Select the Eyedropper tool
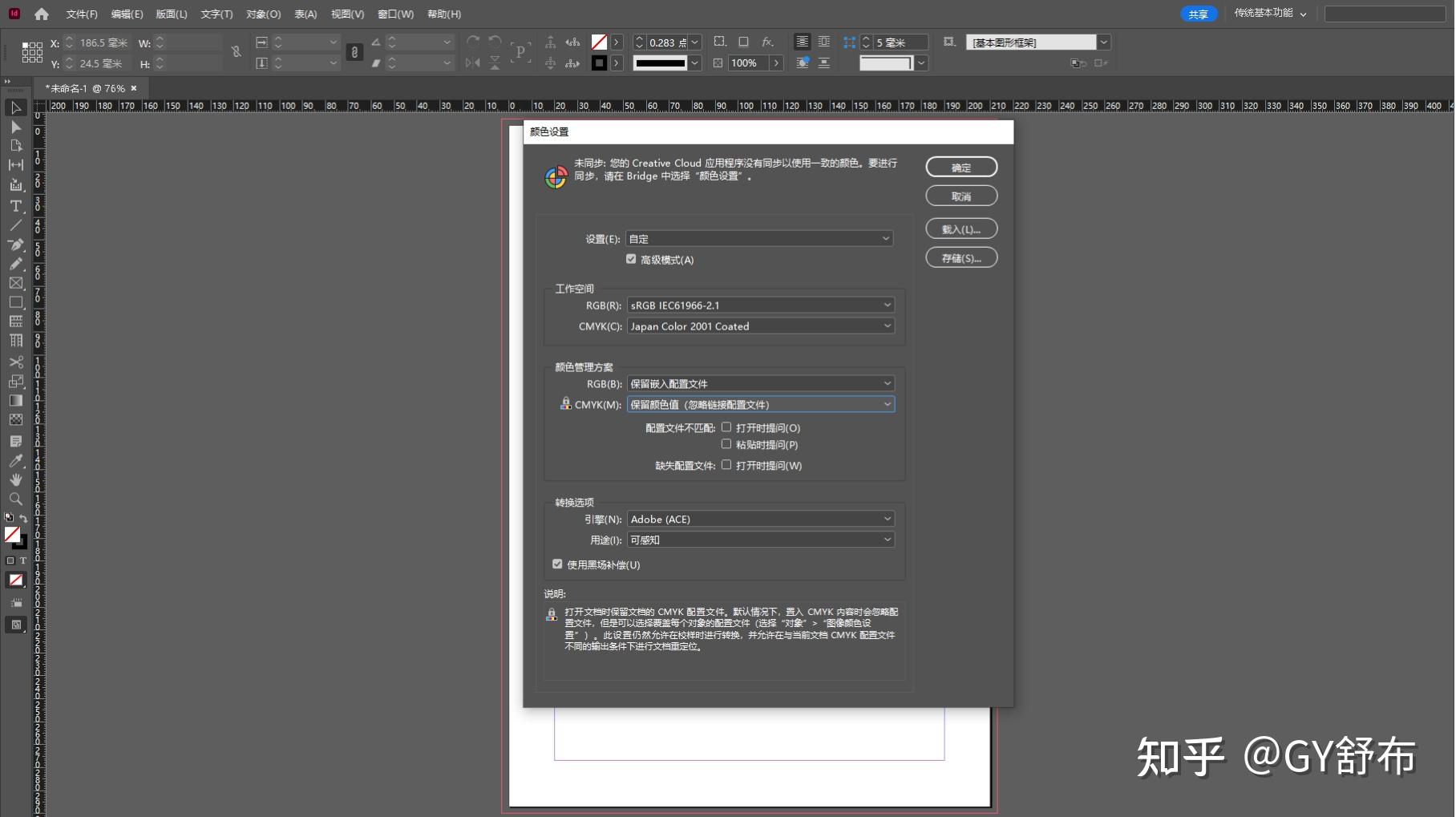Screen dimensions: 1456x817 (15, 461)
